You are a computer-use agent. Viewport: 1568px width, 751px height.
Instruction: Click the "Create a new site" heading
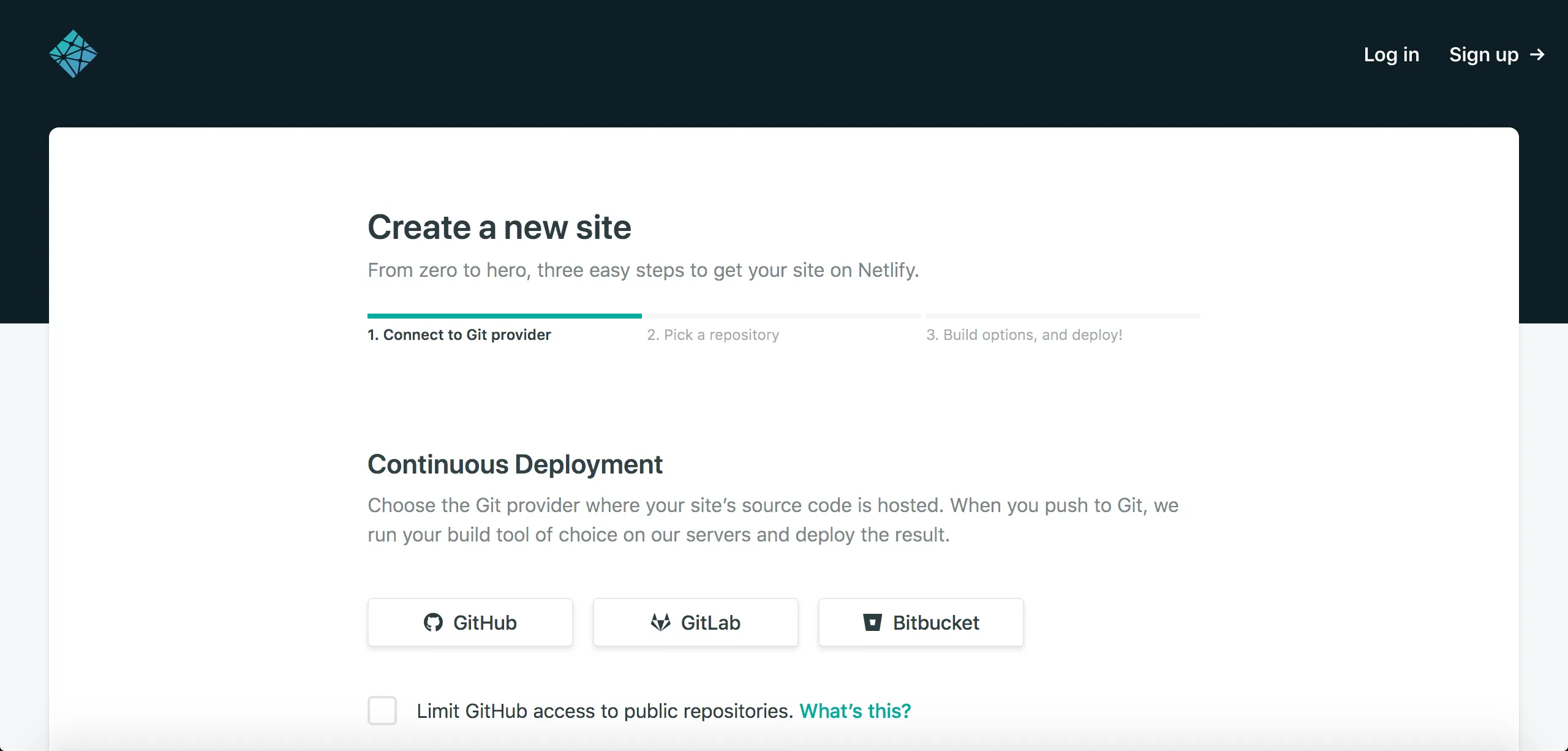coord(499,227)
